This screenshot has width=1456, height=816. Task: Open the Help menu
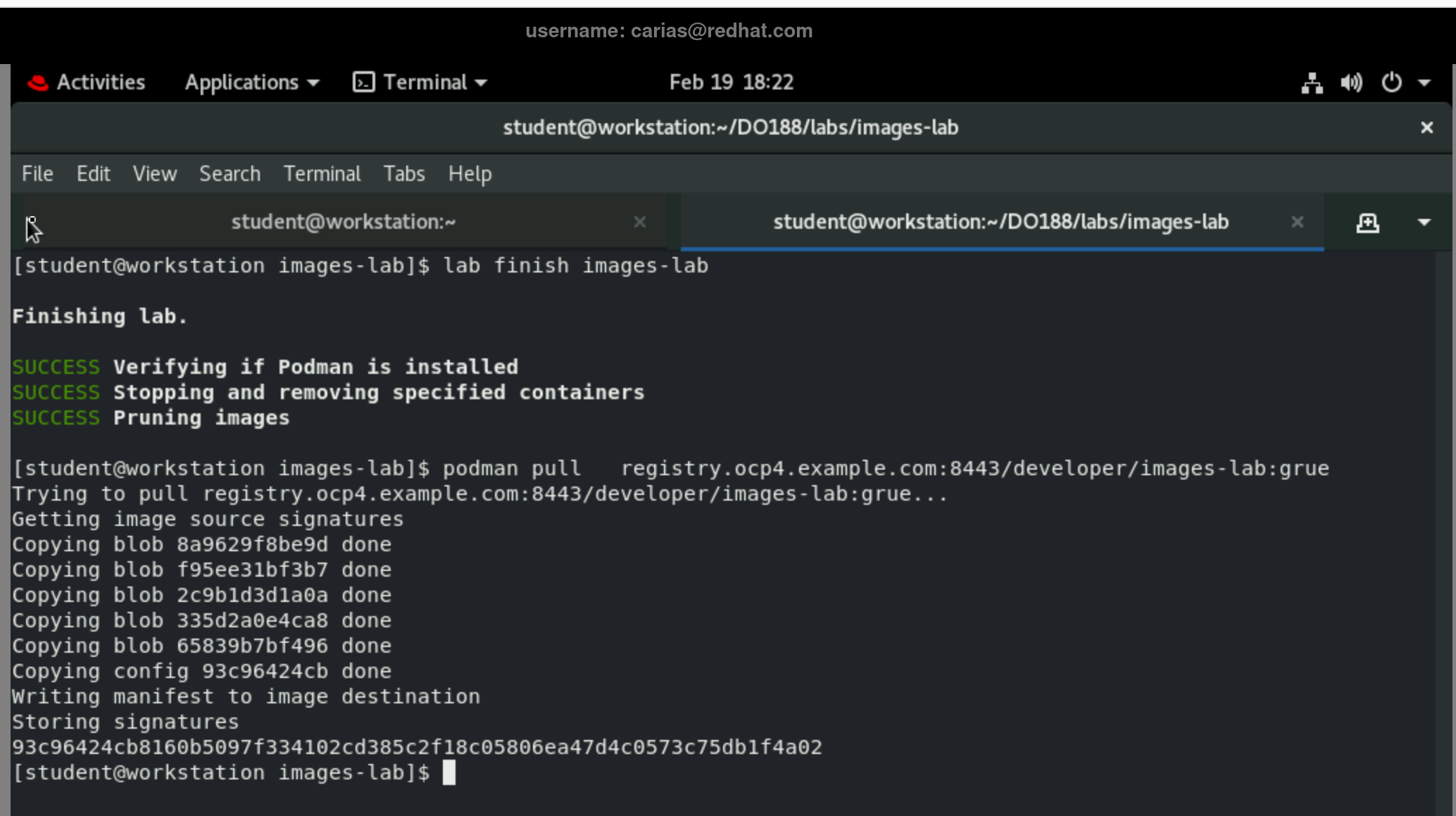(470, 174)
